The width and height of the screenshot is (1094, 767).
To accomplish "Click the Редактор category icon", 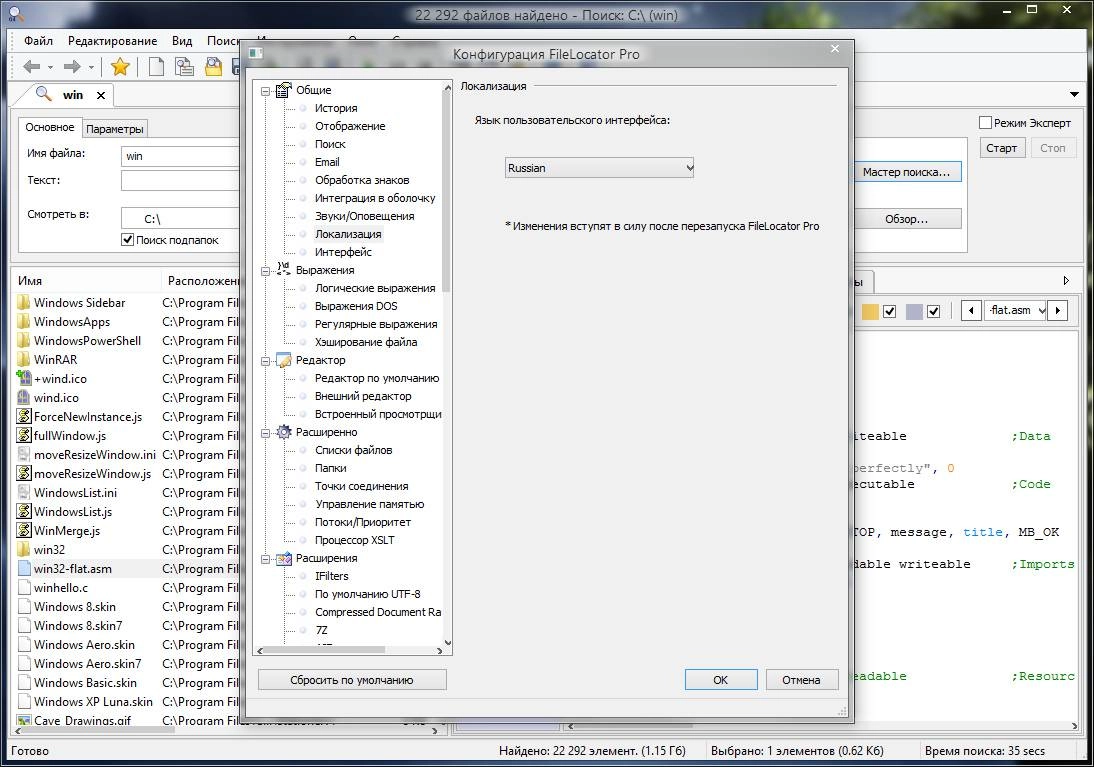I will click(283, 360).
